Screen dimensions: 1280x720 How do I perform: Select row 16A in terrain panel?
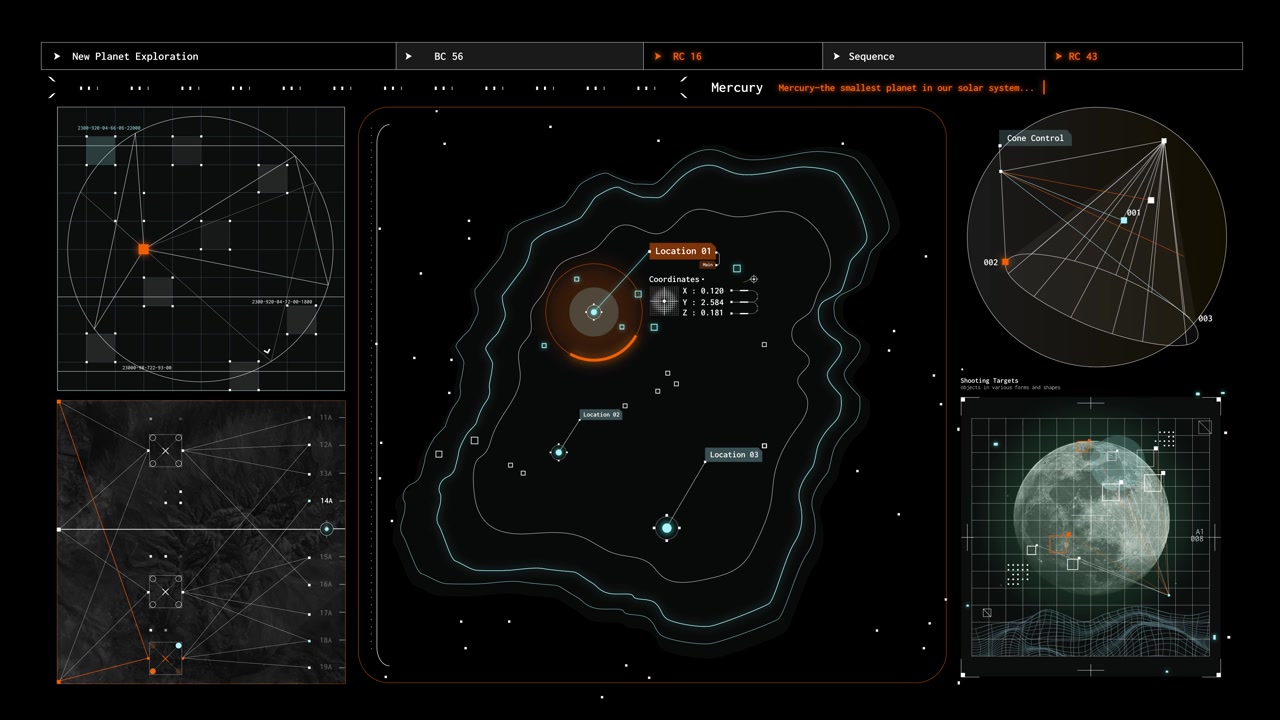(x=326, y=584)
